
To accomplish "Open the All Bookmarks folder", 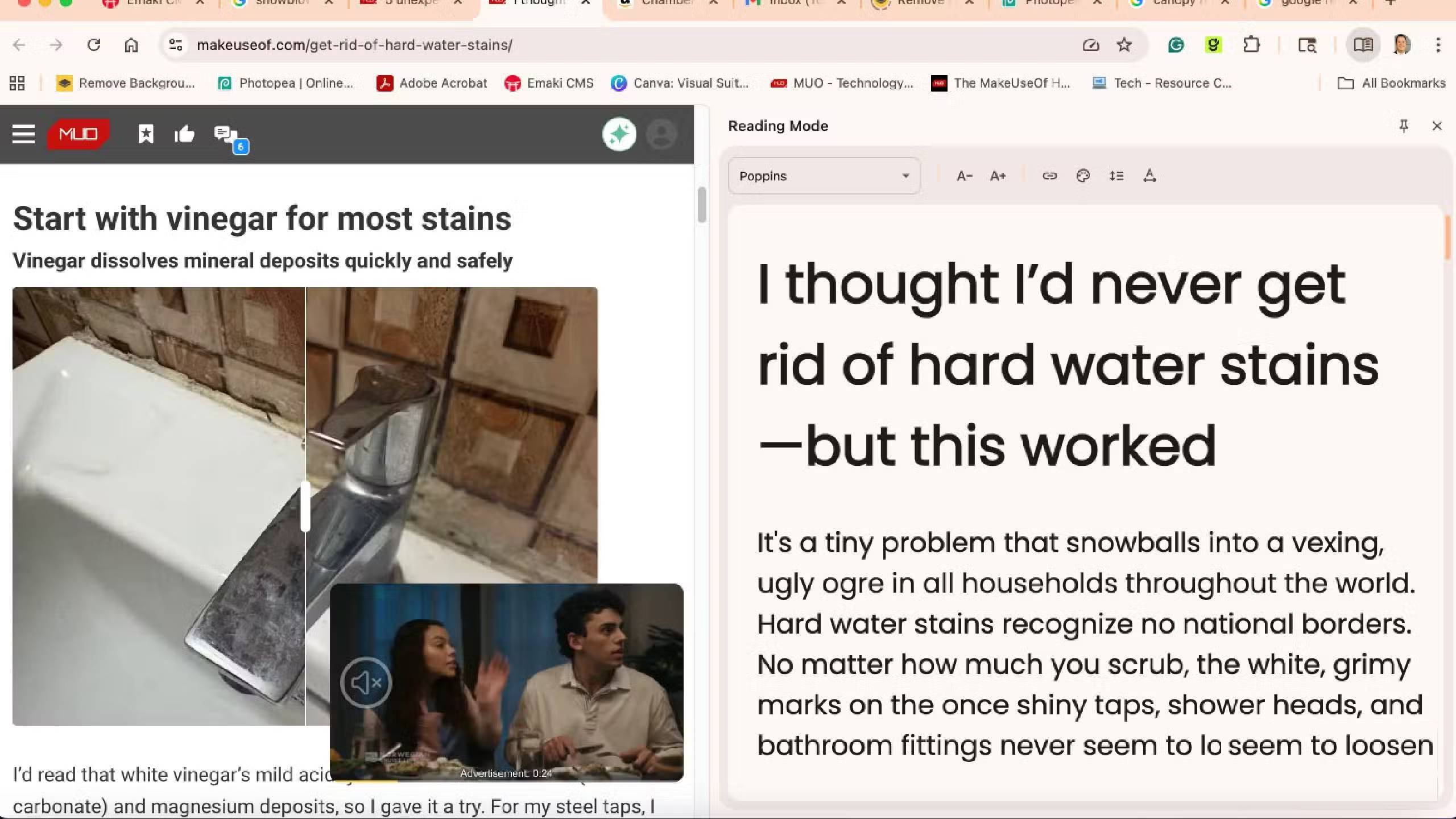I will pos(1391,83).
